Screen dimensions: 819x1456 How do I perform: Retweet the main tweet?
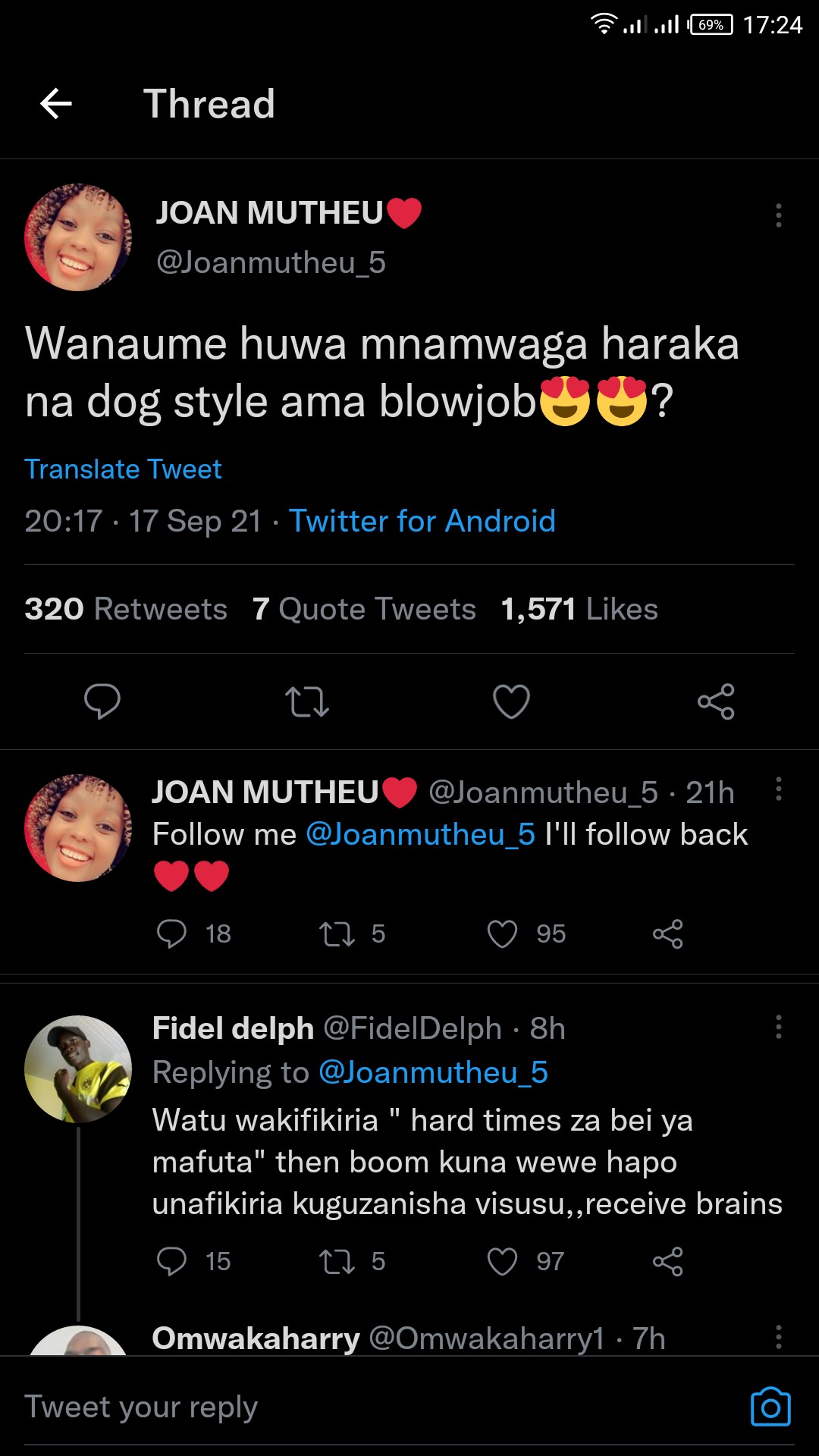click(x=307, y=701)
